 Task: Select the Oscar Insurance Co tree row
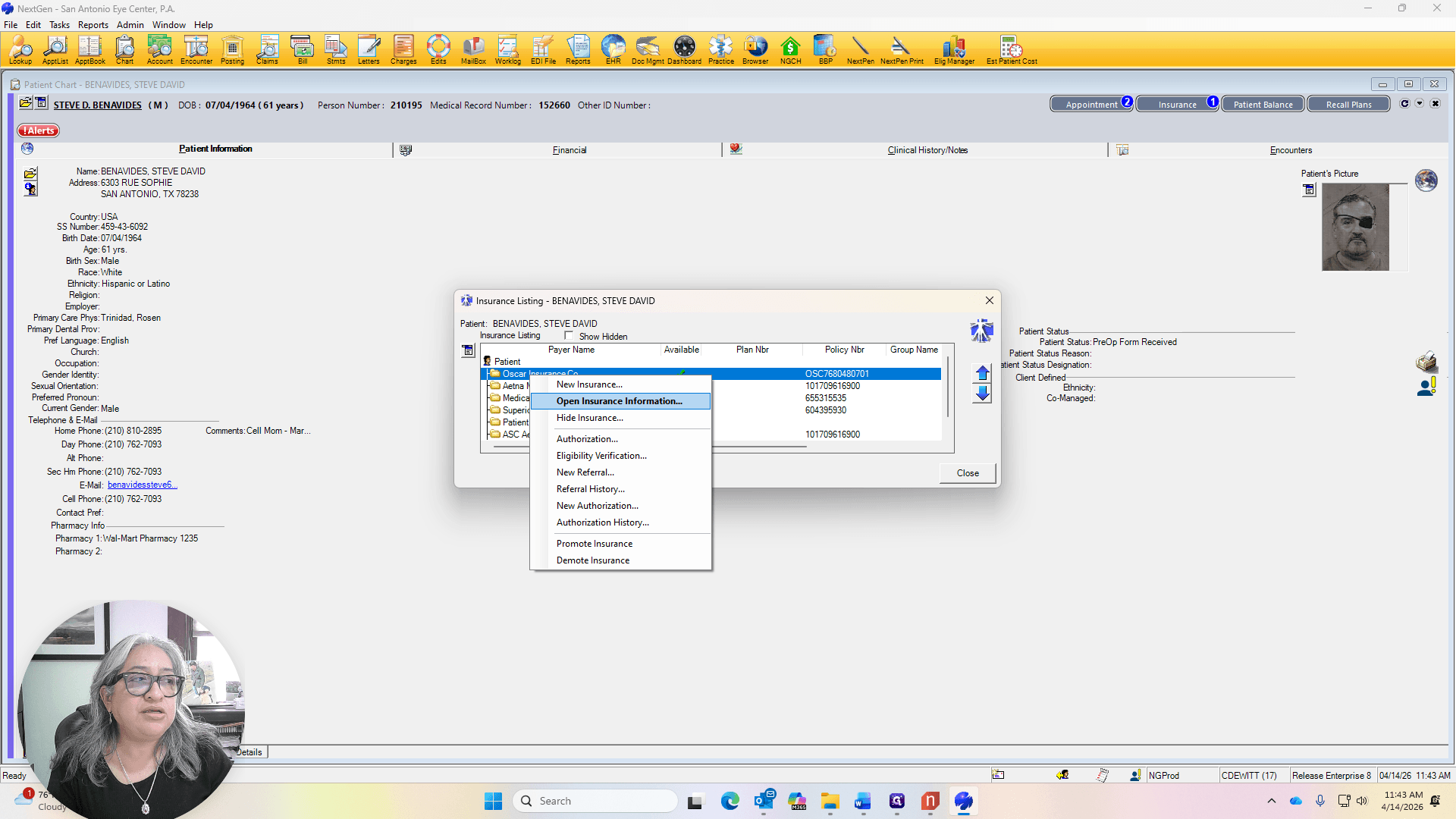coord(713,374)
